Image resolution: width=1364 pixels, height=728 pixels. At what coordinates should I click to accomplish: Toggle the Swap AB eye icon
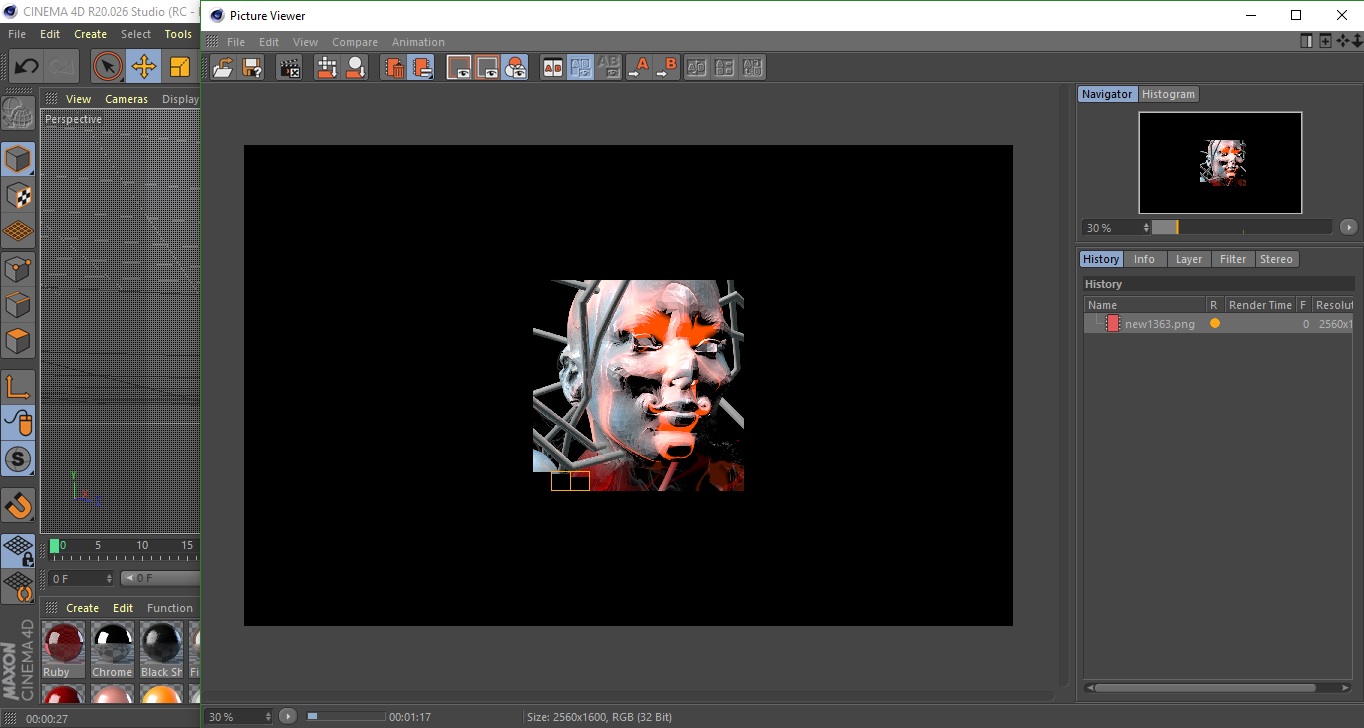pyautogui.click(x=580, y=67)
